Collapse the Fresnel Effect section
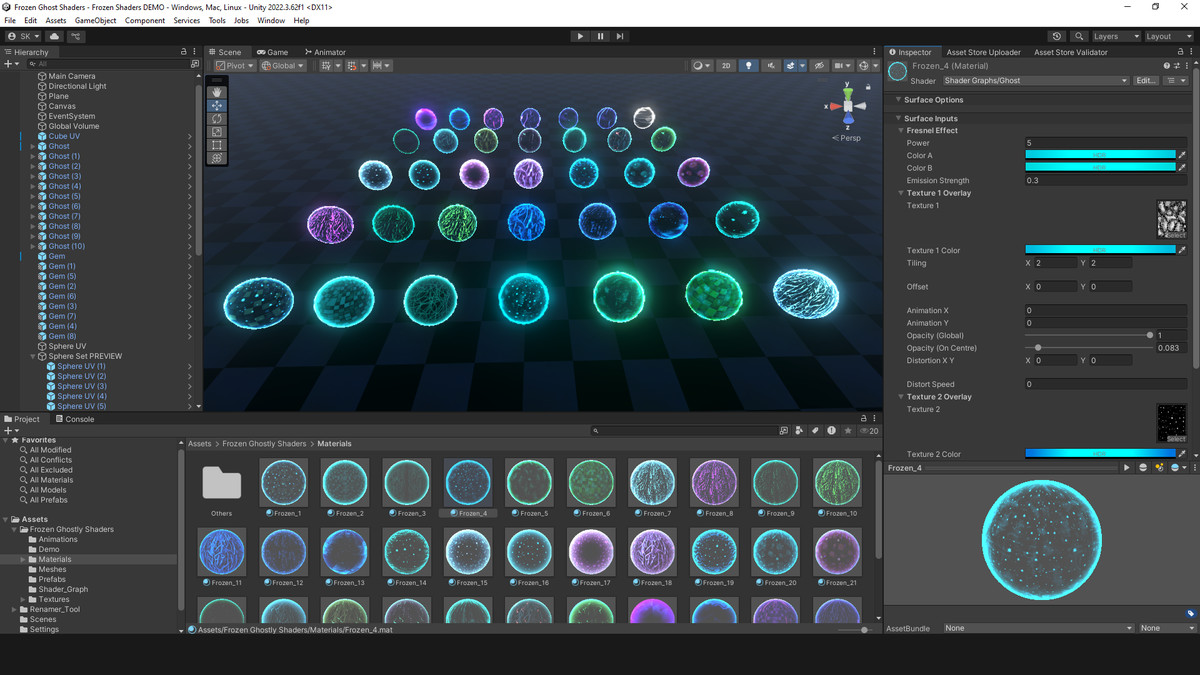The height and width of the screenshot is (675, 1200). (x=900, y=130)
